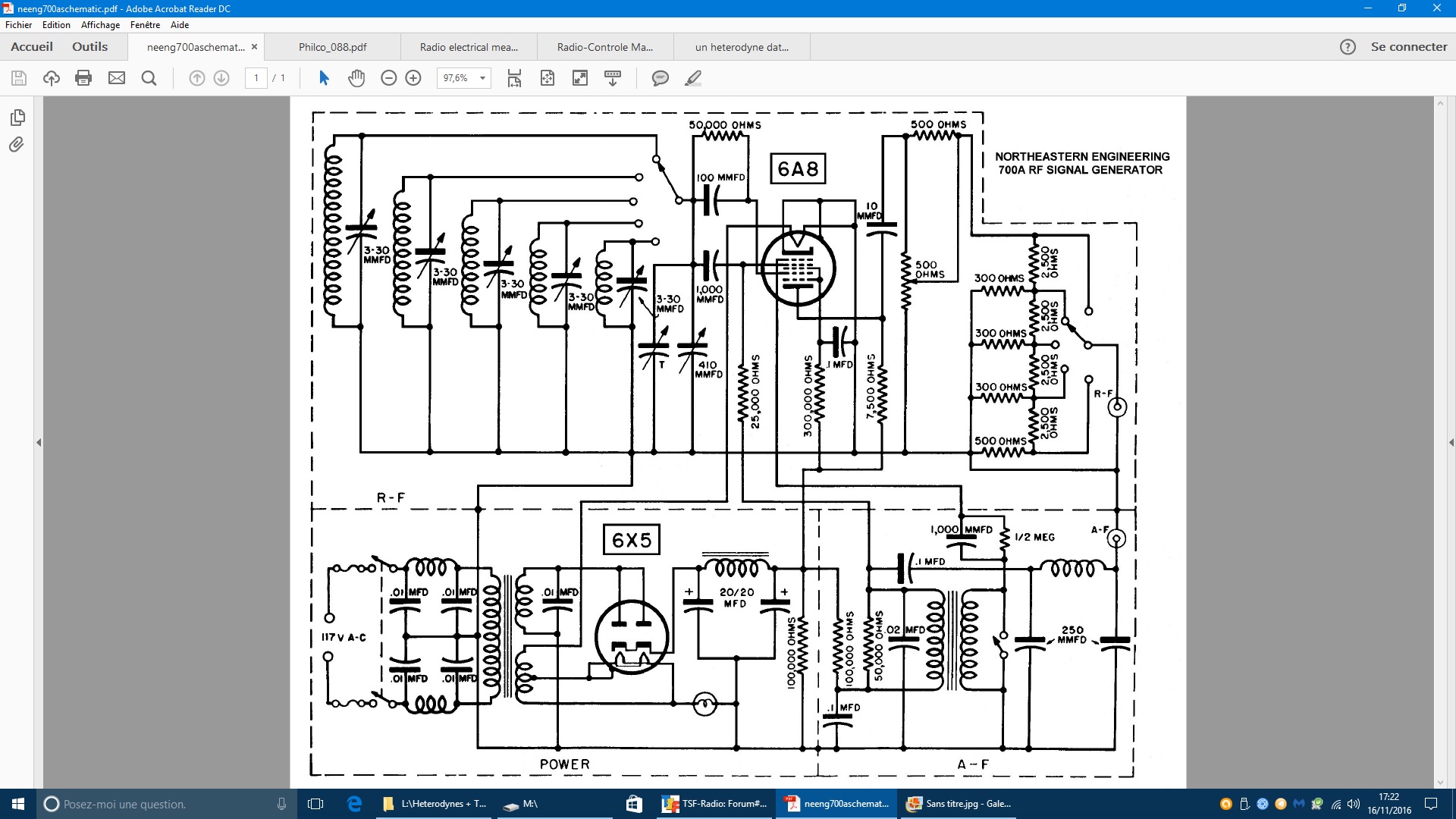Switch to TSF-Radio Forum taskbar window
The width and height of the screenshot is (1456, 819).
tap(715, 804)
